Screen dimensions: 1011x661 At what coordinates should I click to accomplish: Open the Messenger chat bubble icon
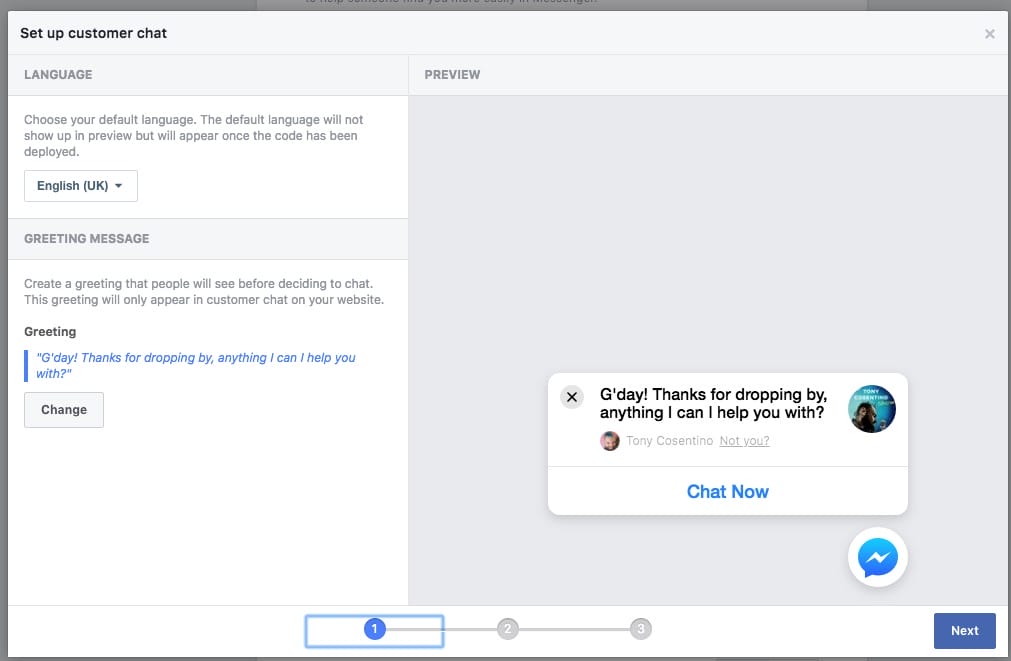(x=876, y=557)
